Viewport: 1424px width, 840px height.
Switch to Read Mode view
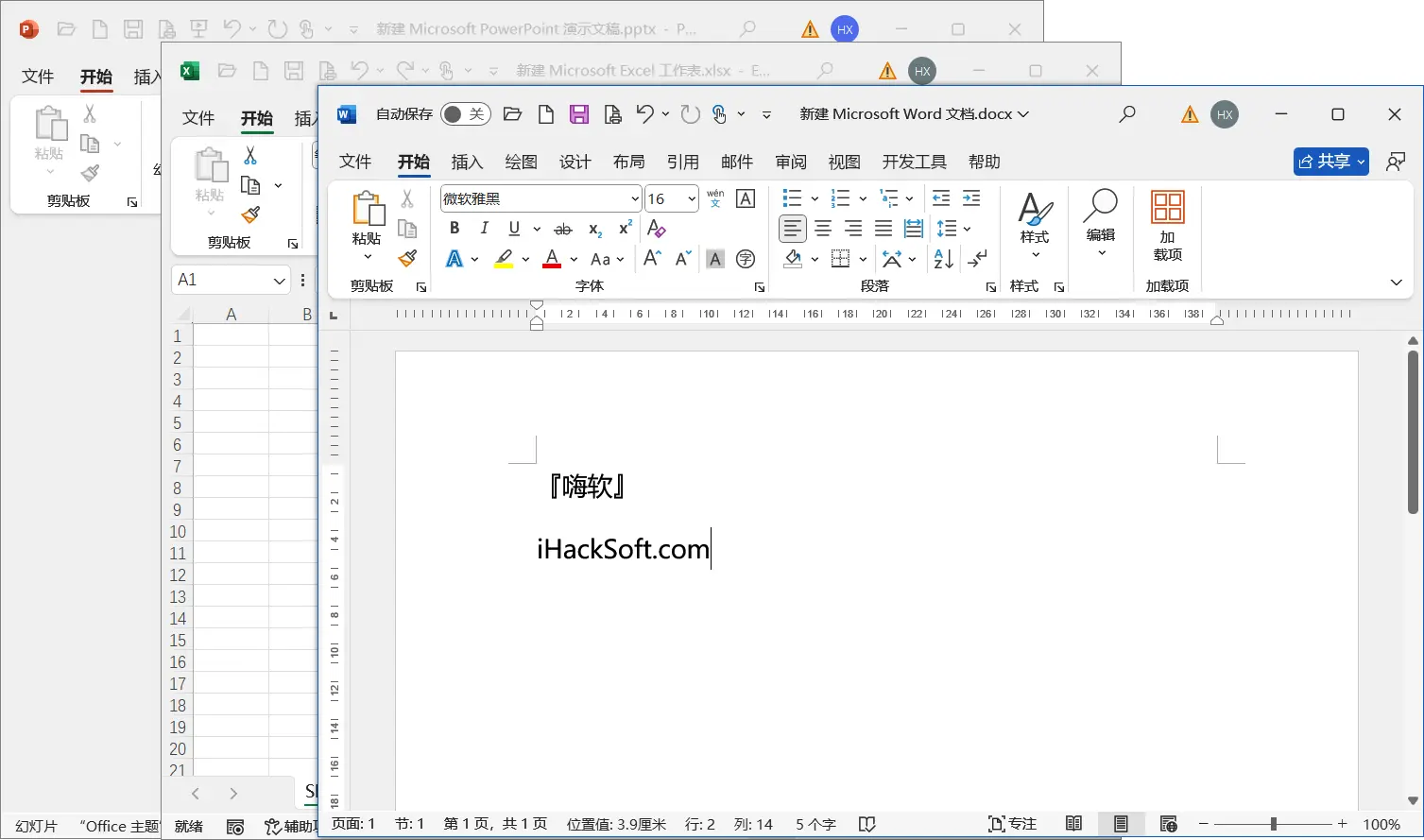tap(1073, 824)
